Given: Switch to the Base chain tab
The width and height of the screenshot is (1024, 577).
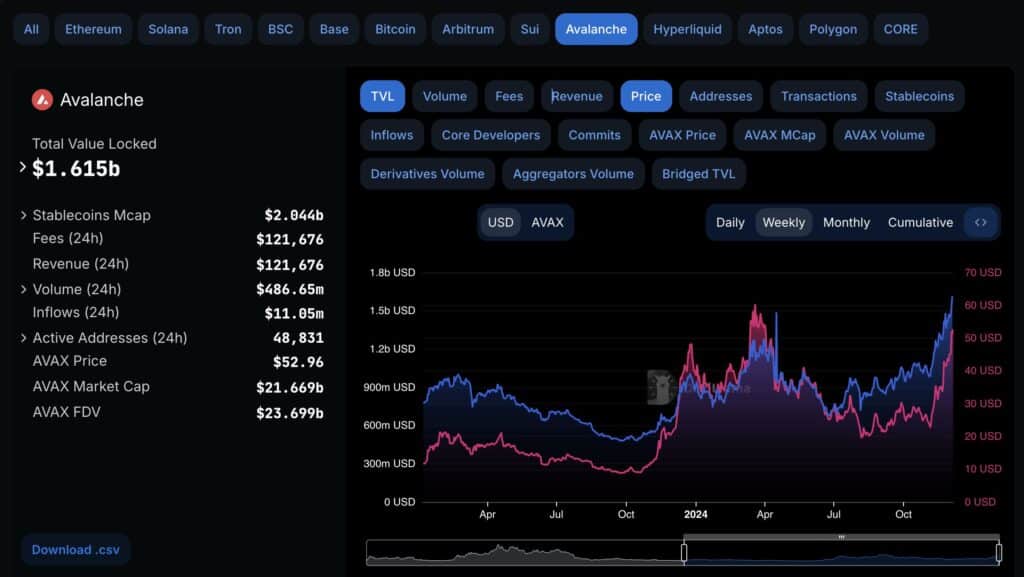Looking at the screenshot, I should (x=334, y=29).
